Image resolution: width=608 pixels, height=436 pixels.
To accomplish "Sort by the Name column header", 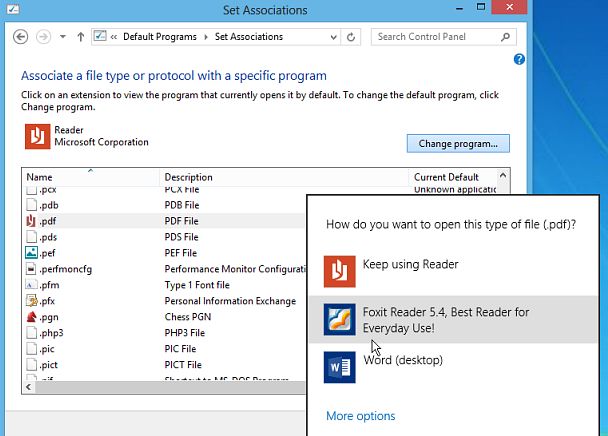I will click(90, 177).
